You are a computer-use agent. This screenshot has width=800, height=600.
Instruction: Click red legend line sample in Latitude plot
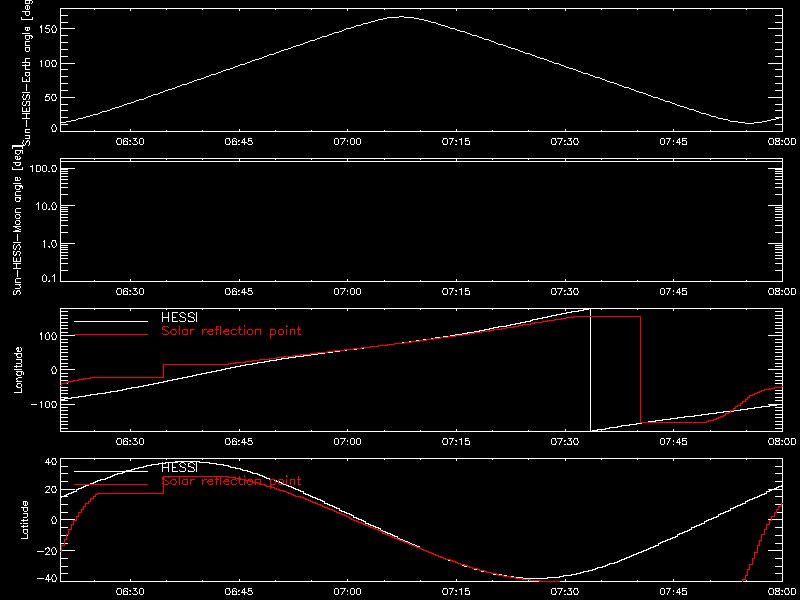pos(111,484)
